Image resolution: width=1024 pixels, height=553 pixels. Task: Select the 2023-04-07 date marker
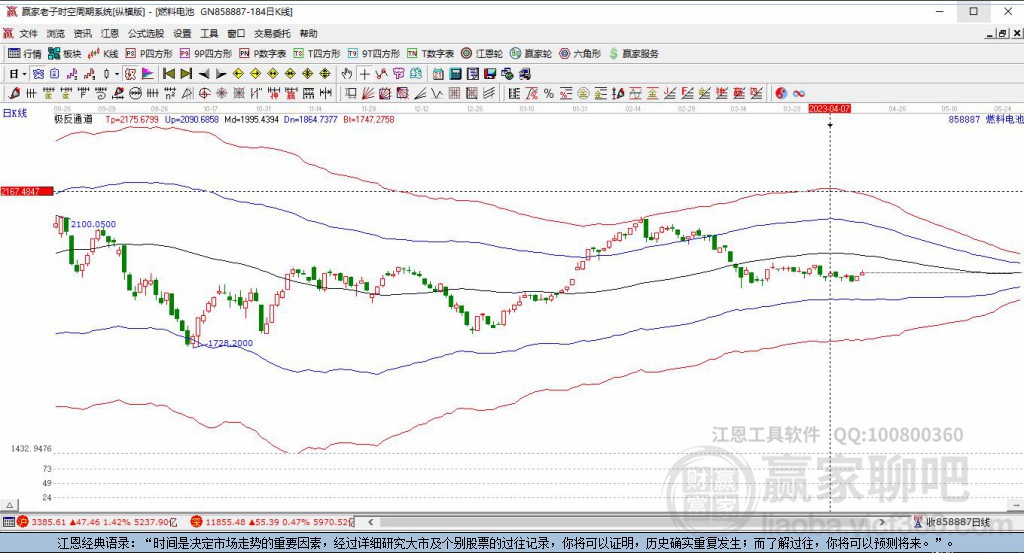pos(829,108)
